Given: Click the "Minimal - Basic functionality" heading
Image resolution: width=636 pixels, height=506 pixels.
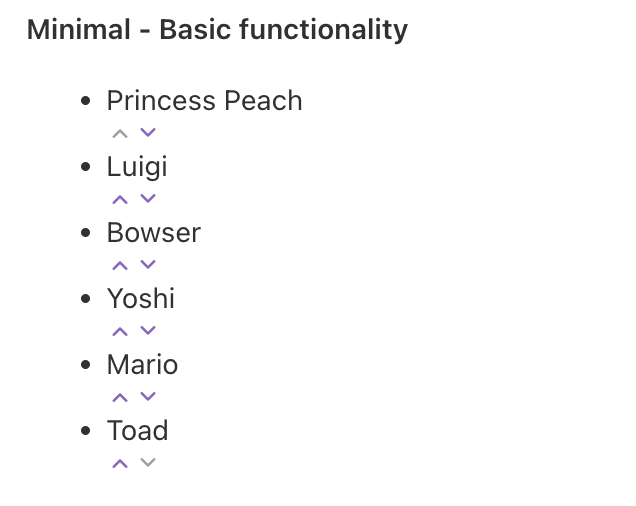Looking at the screenshot, I should click(217, 30).
